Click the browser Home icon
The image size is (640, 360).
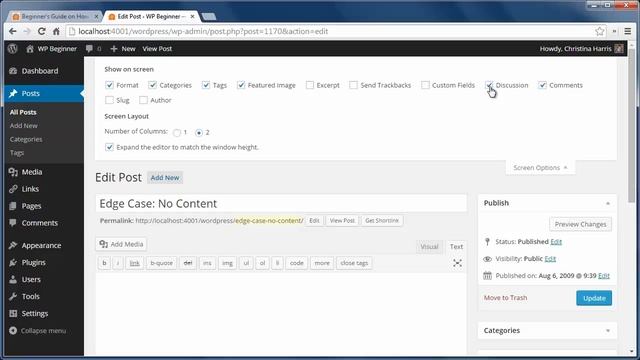pos(56,31)
